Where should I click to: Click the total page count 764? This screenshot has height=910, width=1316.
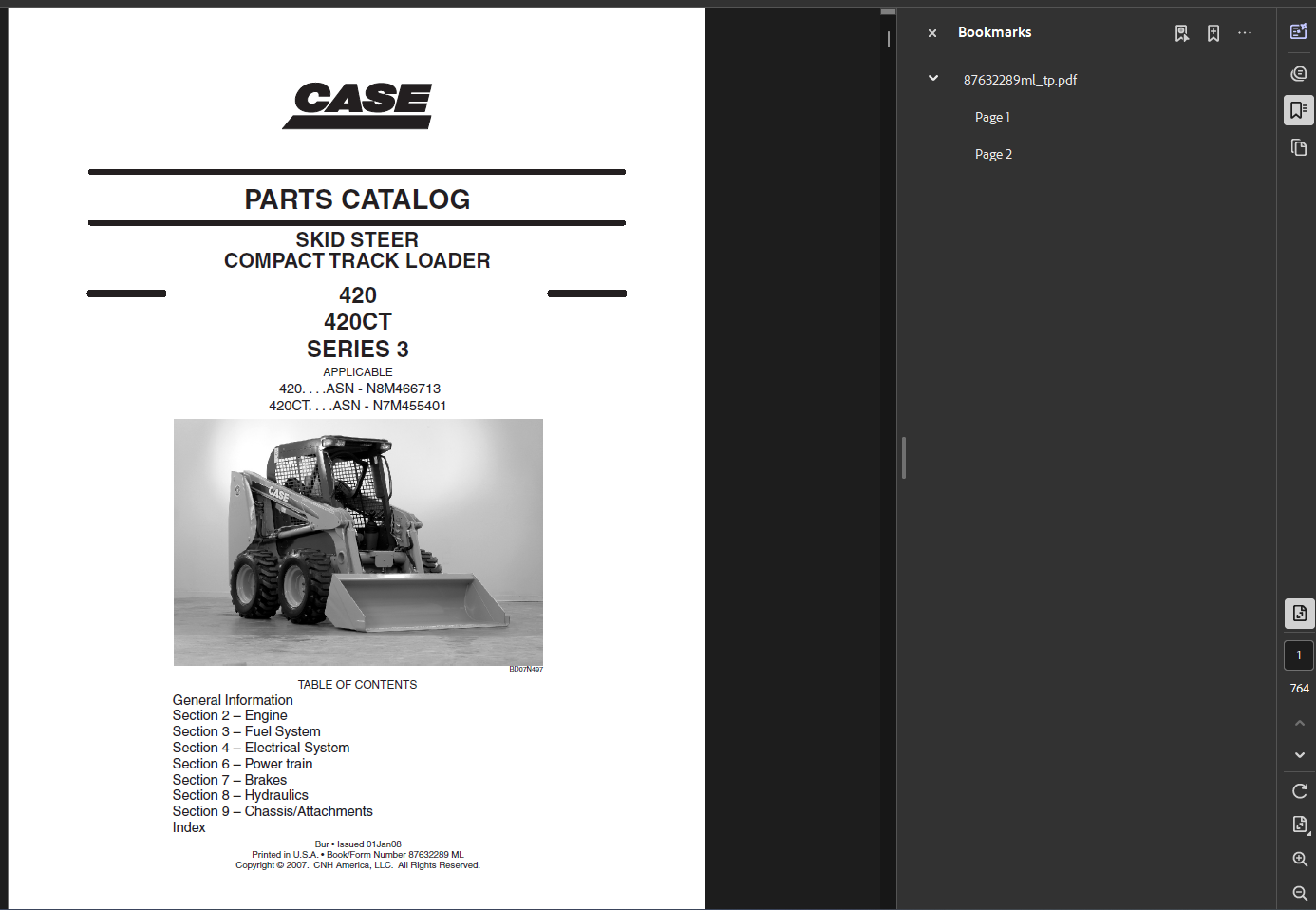(x=1299, y=689)
